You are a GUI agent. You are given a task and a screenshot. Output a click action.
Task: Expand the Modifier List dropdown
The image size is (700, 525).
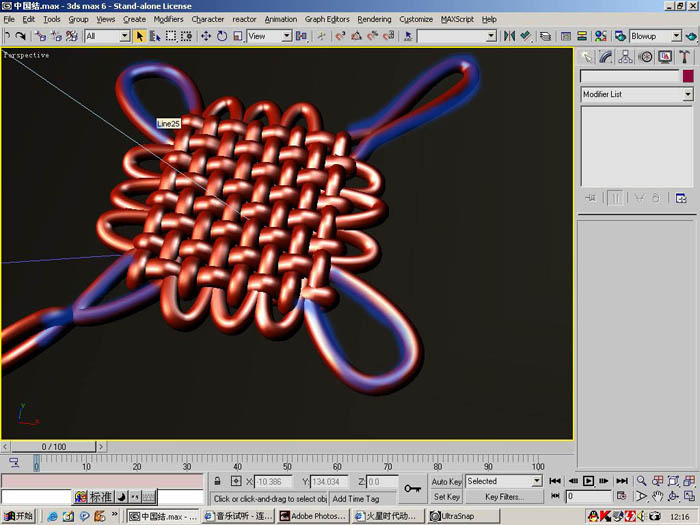tap(637, 94)
